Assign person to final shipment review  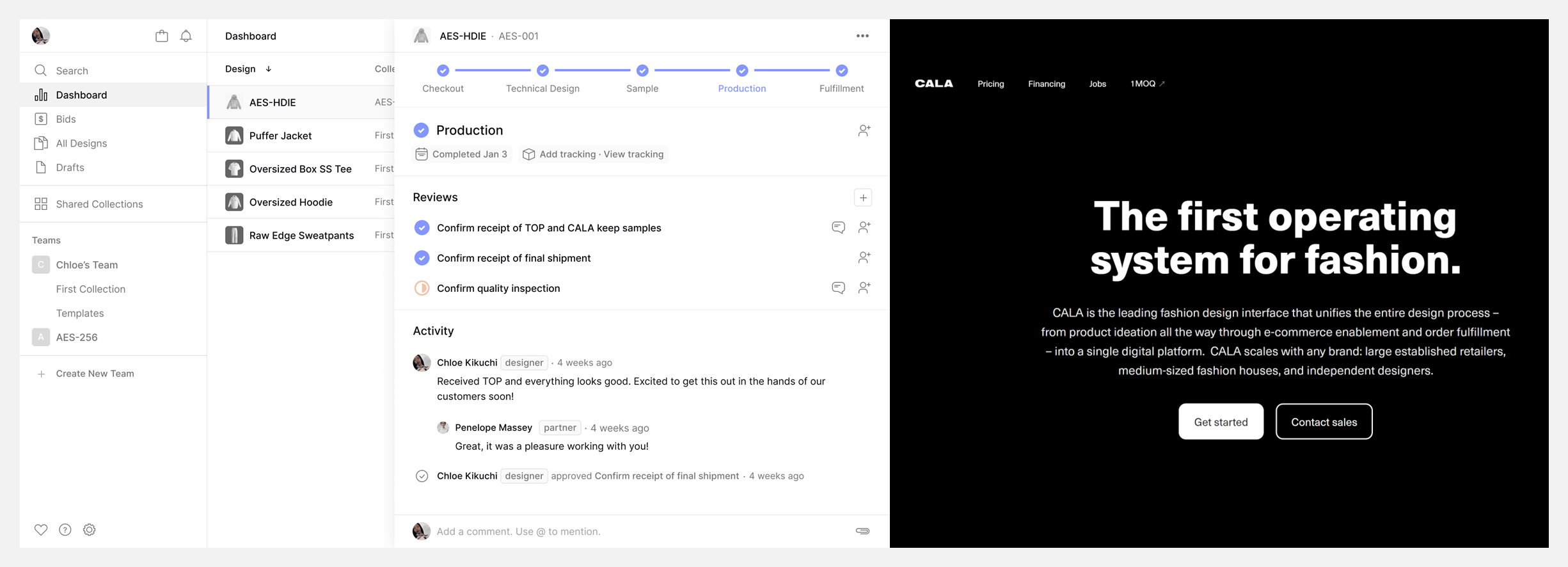[864, 257]
